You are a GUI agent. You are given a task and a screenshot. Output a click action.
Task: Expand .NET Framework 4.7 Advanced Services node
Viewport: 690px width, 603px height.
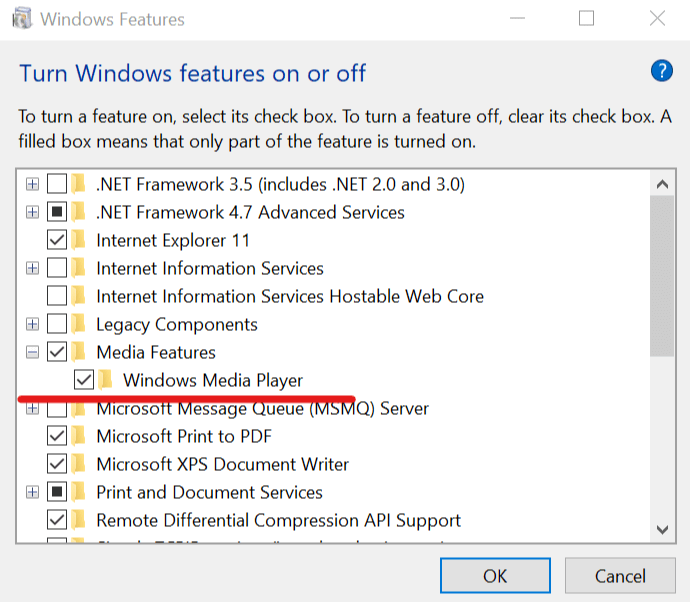[x=32, y=212]
